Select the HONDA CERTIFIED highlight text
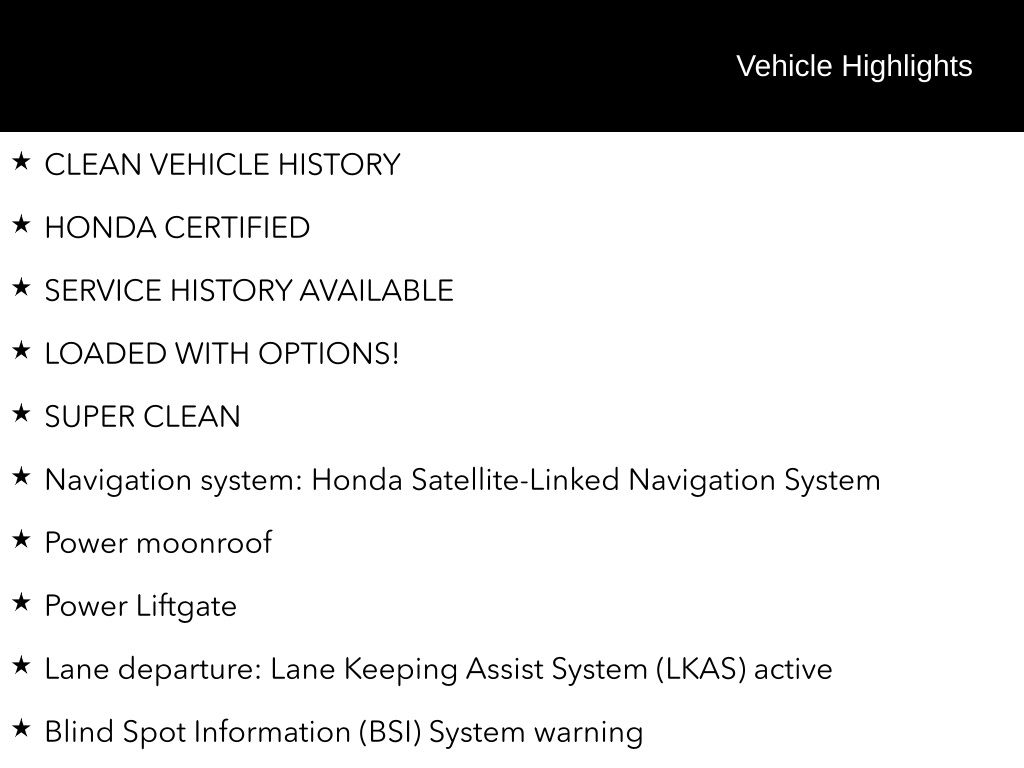 (177, 228)
